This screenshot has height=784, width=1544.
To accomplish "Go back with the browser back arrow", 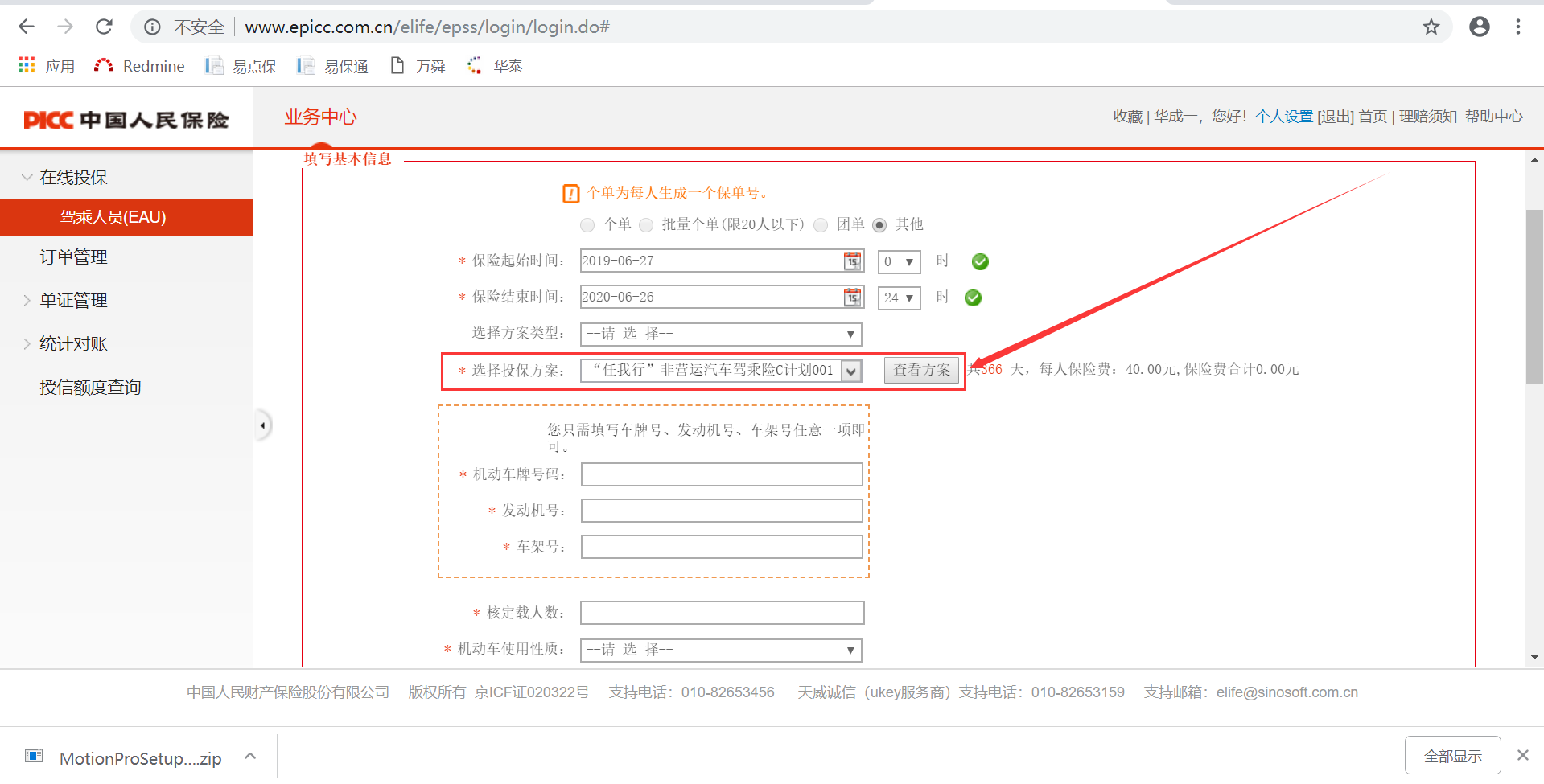I will pos(27,27).
